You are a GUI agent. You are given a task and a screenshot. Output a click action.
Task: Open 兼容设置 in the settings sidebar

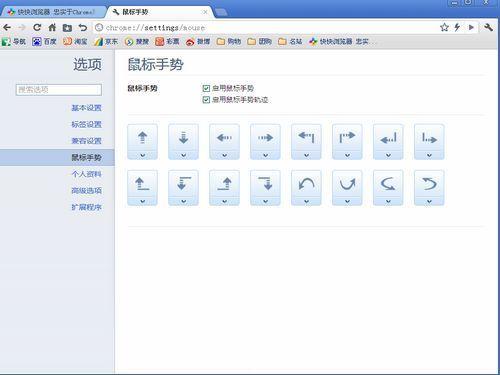point(86,141)
